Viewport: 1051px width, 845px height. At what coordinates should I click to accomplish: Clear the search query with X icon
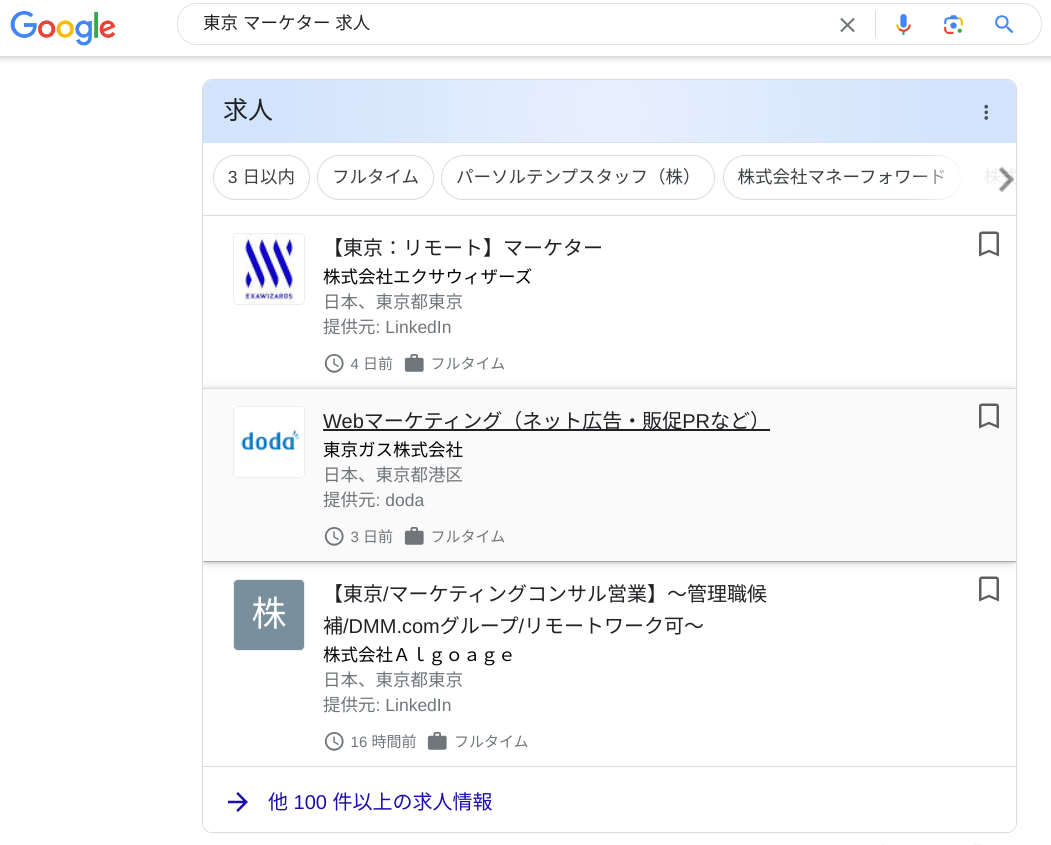847,25
